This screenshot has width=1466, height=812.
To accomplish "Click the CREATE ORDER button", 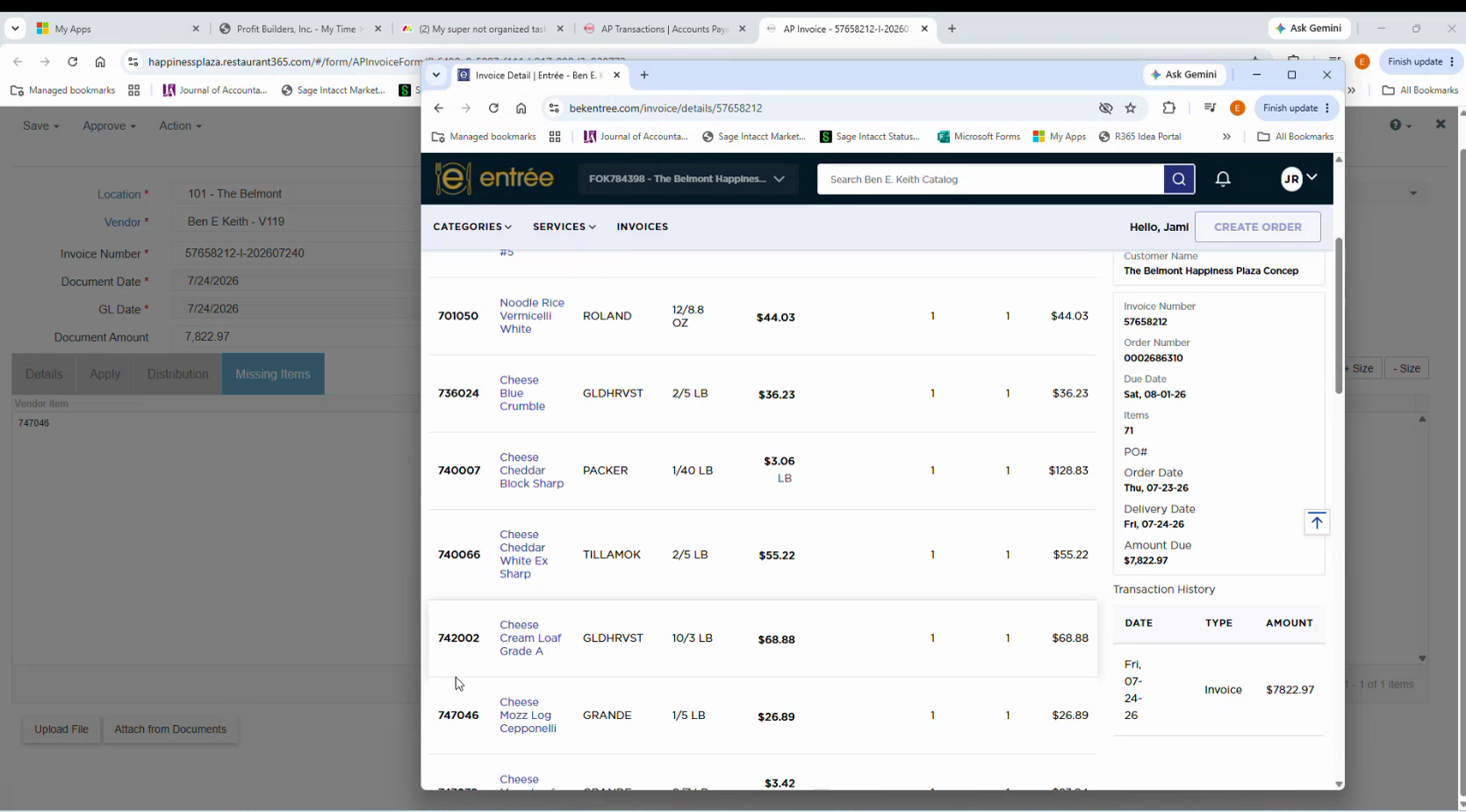I will (1258, 226).
